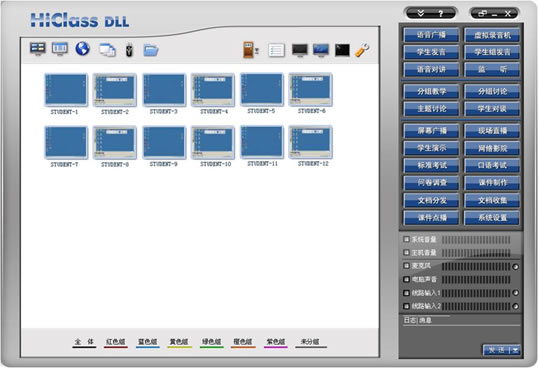Click the 系统设置 button
The width and height of the screenshot is (539, 369).
point(492,218)
